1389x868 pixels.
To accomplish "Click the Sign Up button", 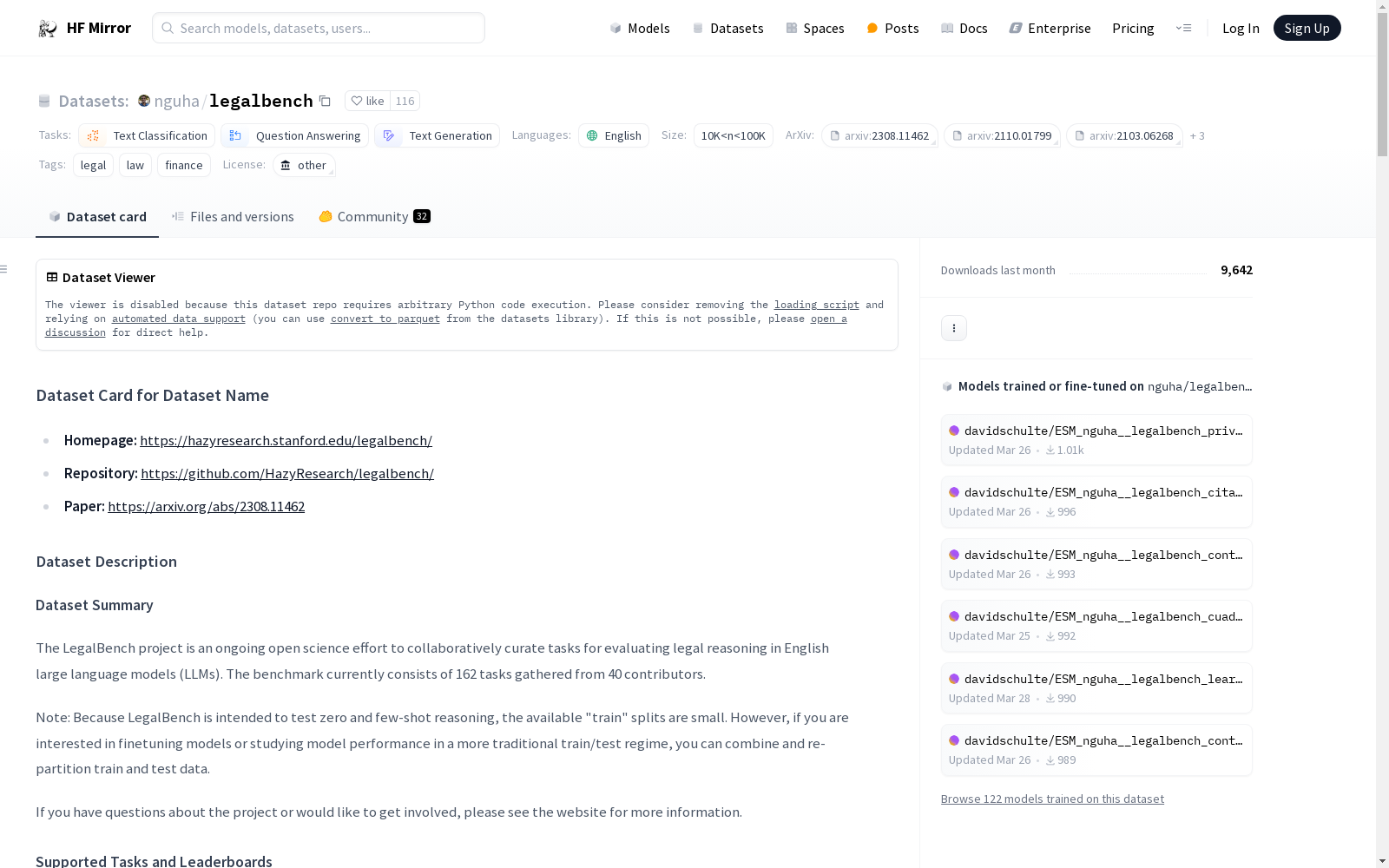I will tap(1307, 28).
